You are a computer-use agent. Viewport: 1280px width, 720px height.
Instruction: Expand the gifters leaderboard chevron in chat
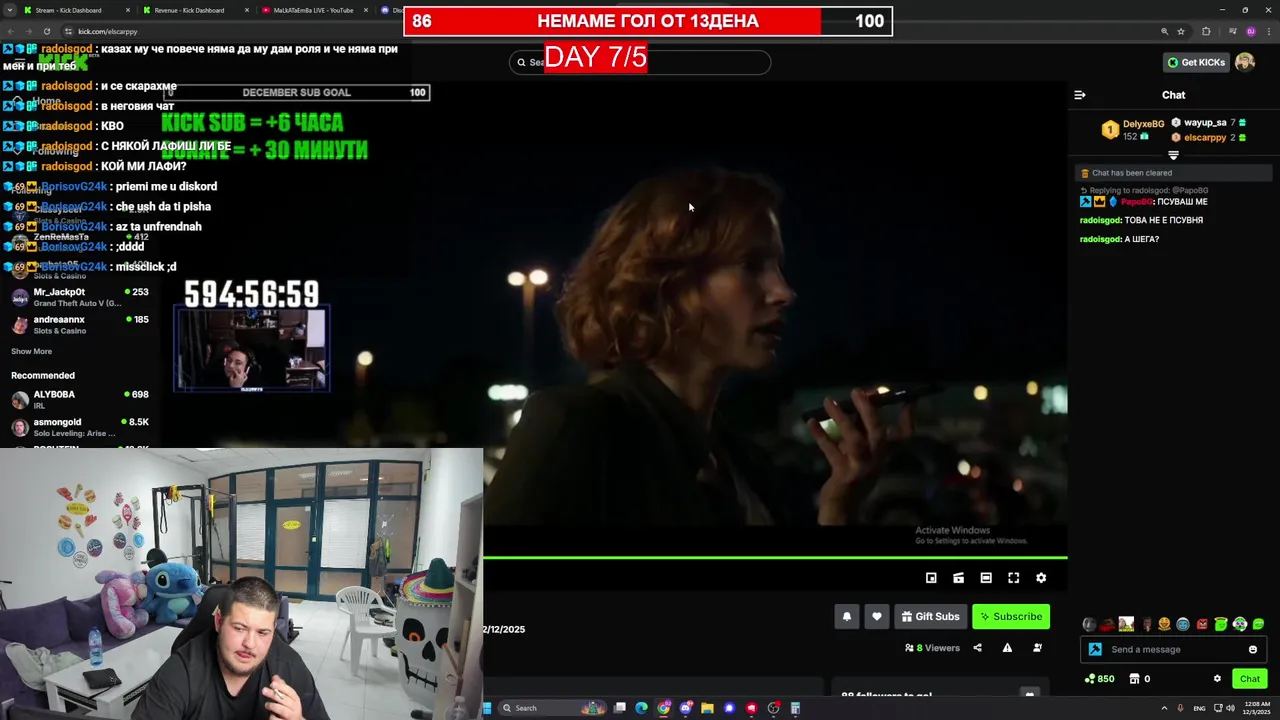1174,155
